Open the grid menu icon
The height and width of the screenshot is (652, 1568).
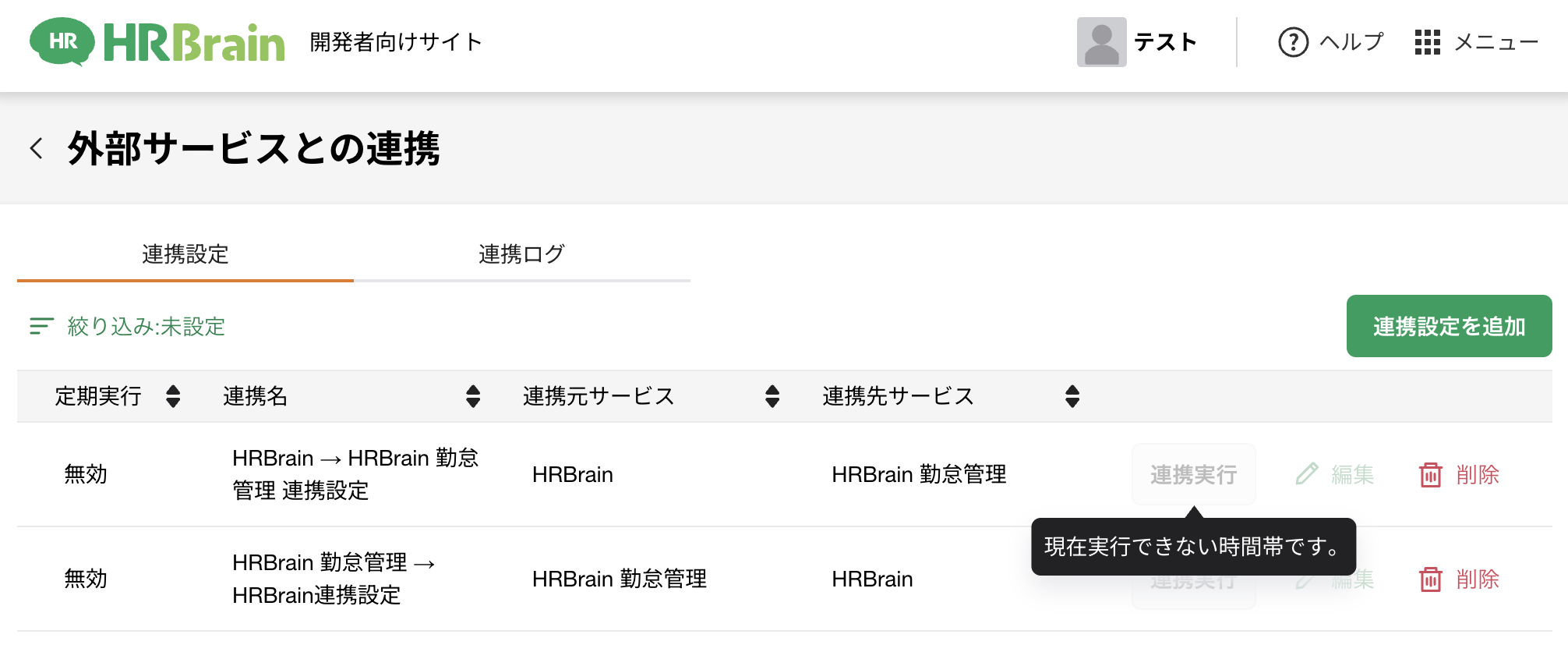[1427, 42]
